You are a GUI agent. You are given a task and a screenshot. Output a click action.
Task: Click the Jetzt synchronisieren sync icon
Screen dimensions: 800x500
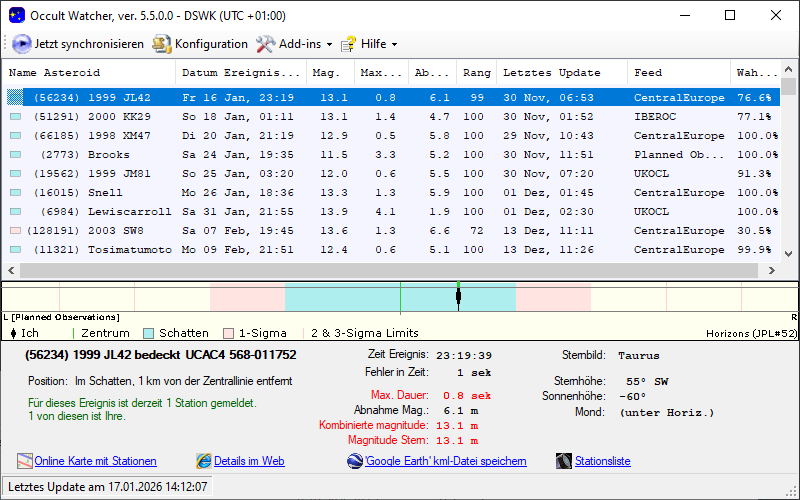tap(22, 44)
